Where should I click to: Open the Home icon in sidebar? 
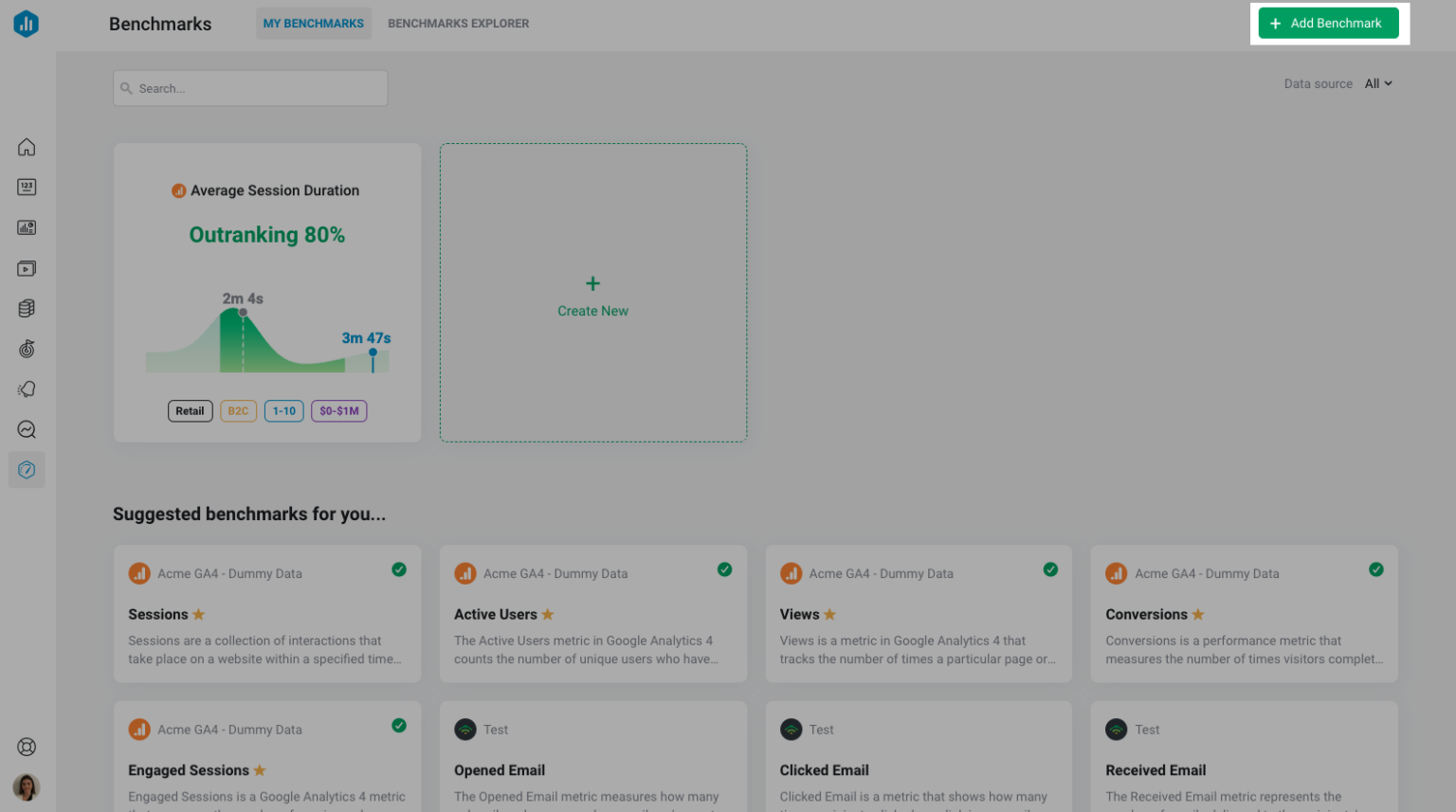27,147
